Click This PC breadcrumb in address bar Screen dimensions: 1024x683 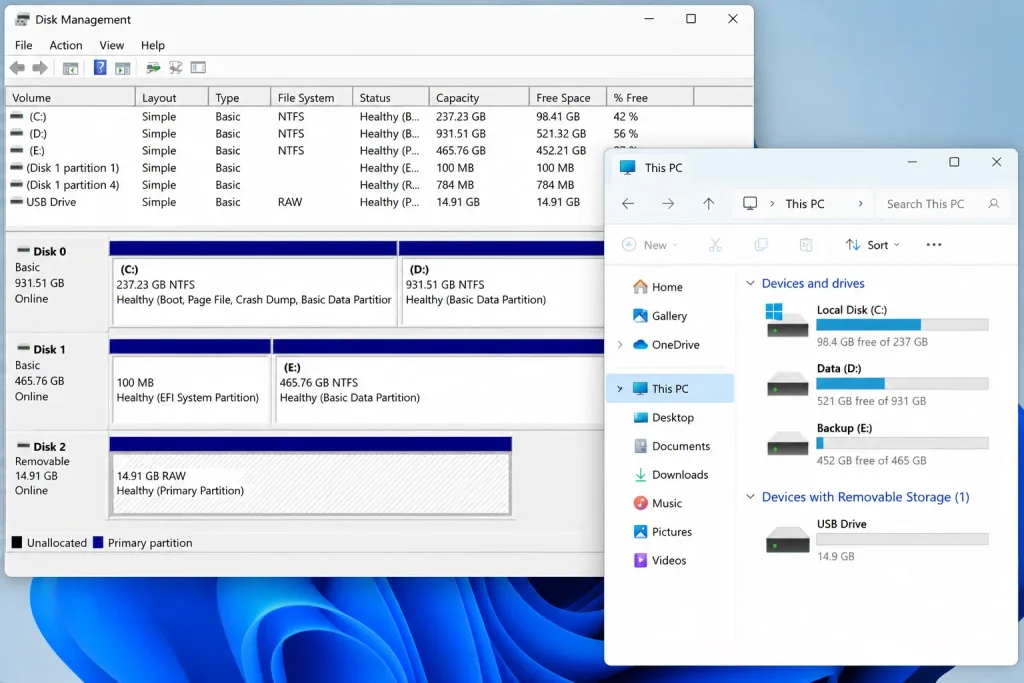(805, 204)
